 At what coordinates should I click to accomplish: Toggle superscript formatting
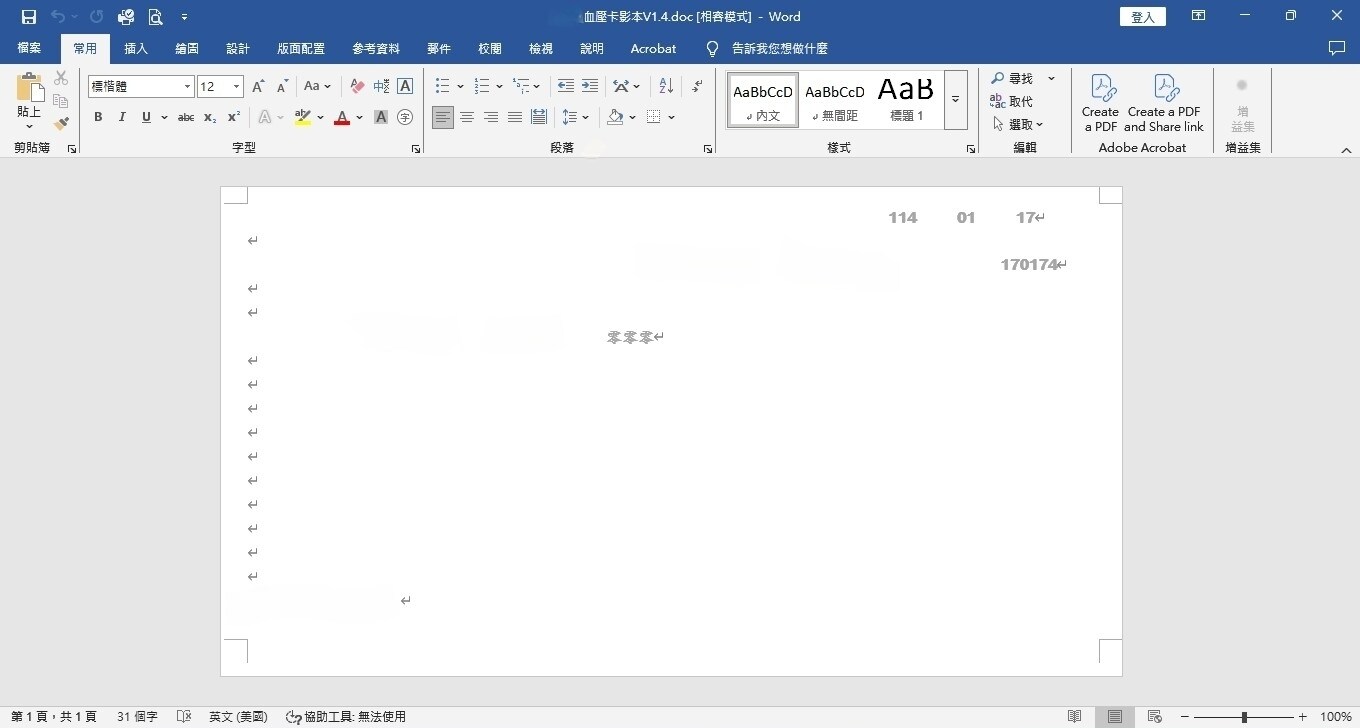click(x=234, y=117)
